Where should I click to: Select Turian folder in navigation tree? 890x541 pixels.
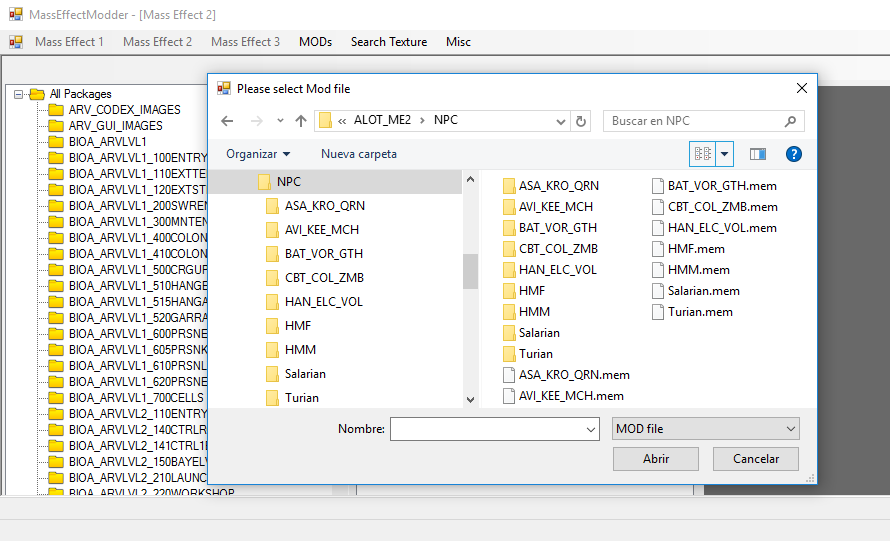(x=293, y=397)
